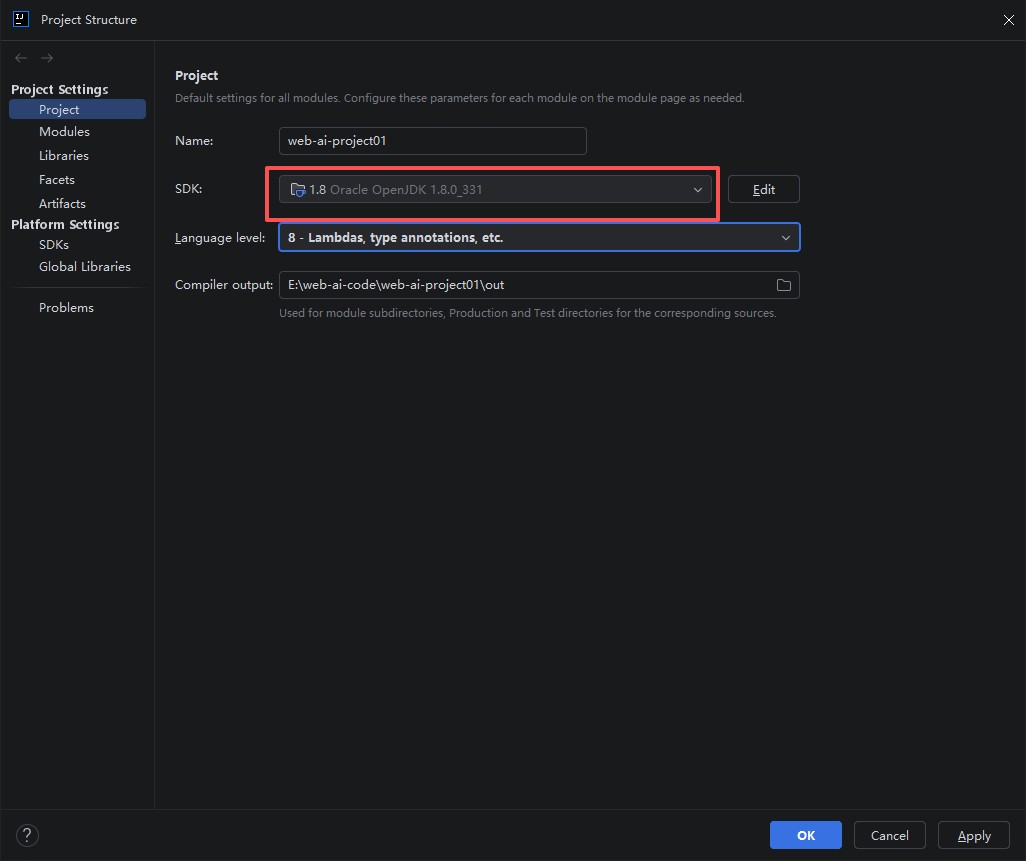Click the Language level label
The image size is (1026, 861).
pos(220,238)
